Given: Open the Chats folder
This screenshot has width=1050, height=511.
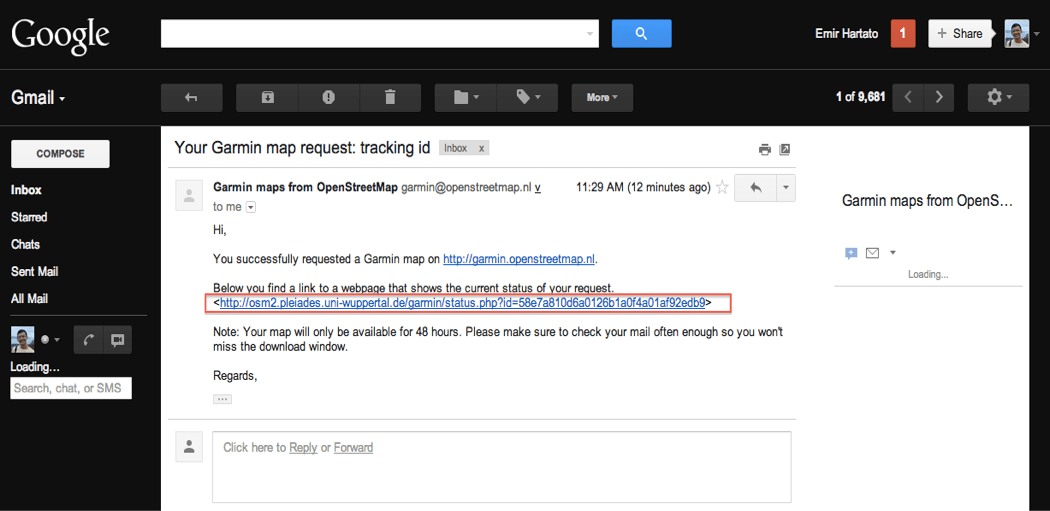Looking at the screenshot, I should tap(25, 244).
